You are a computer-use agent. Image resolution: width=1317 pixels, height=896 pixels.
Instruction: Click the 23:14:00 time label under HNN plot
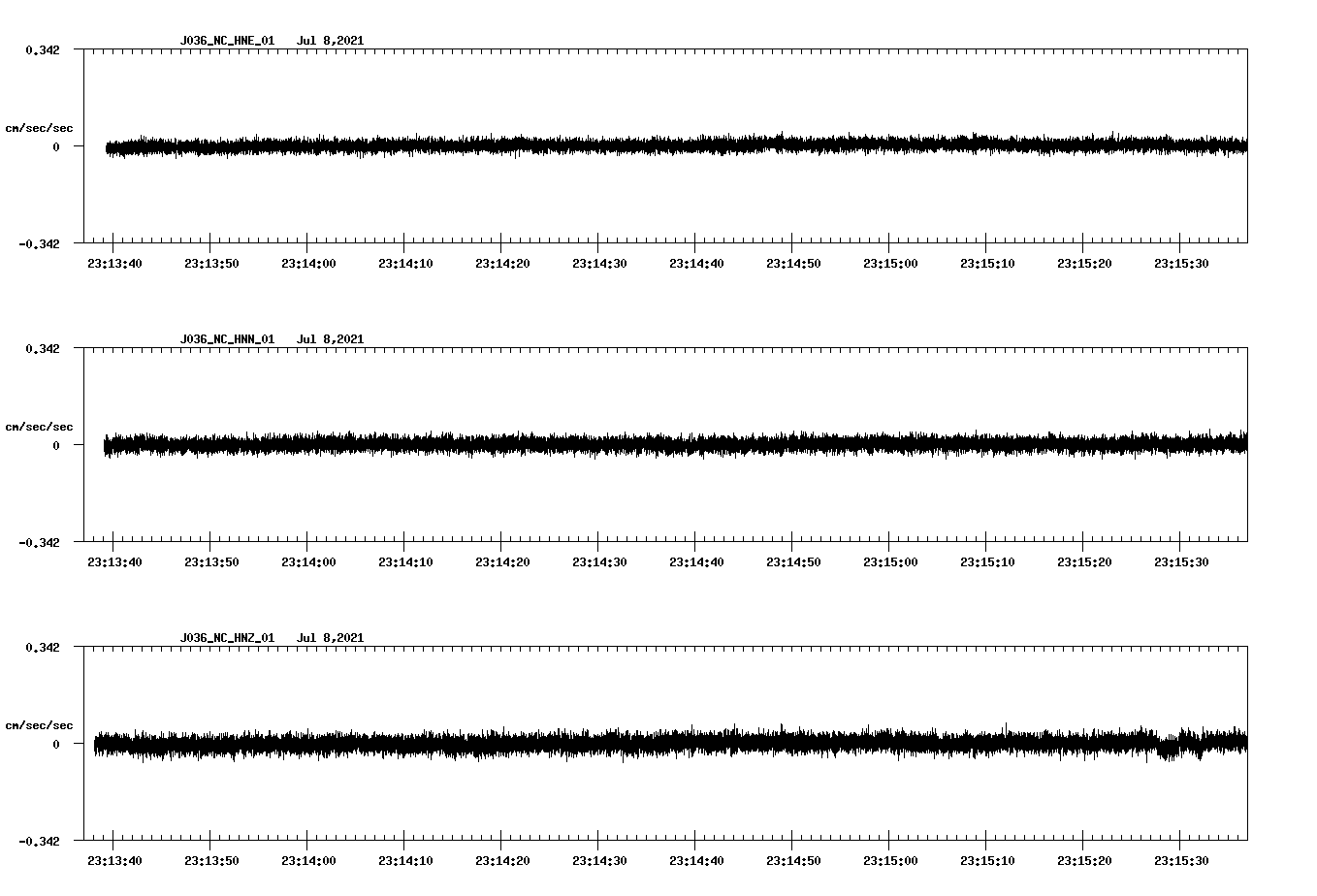click(x=308, y=562)
